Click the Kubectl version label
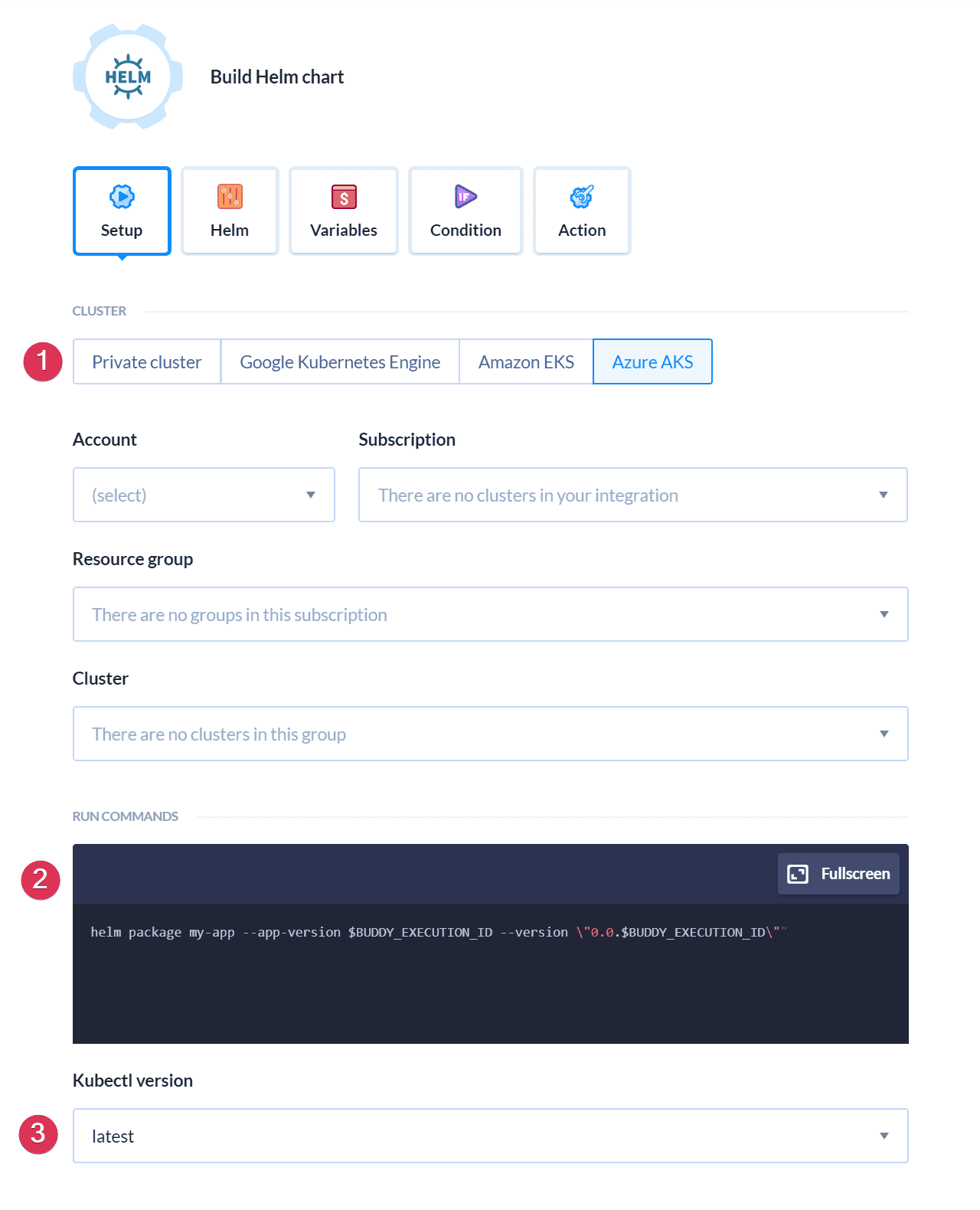This screenshot has width=980, height=1210. tap(132, 1081)
